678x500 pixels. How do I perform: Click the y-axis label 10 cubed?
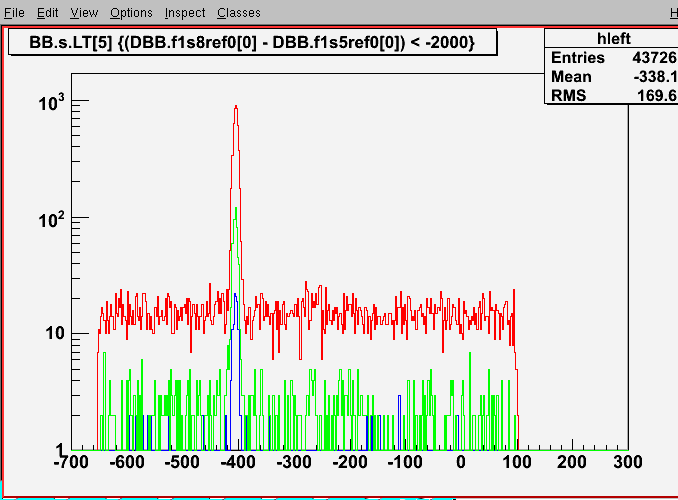point(51,103)
